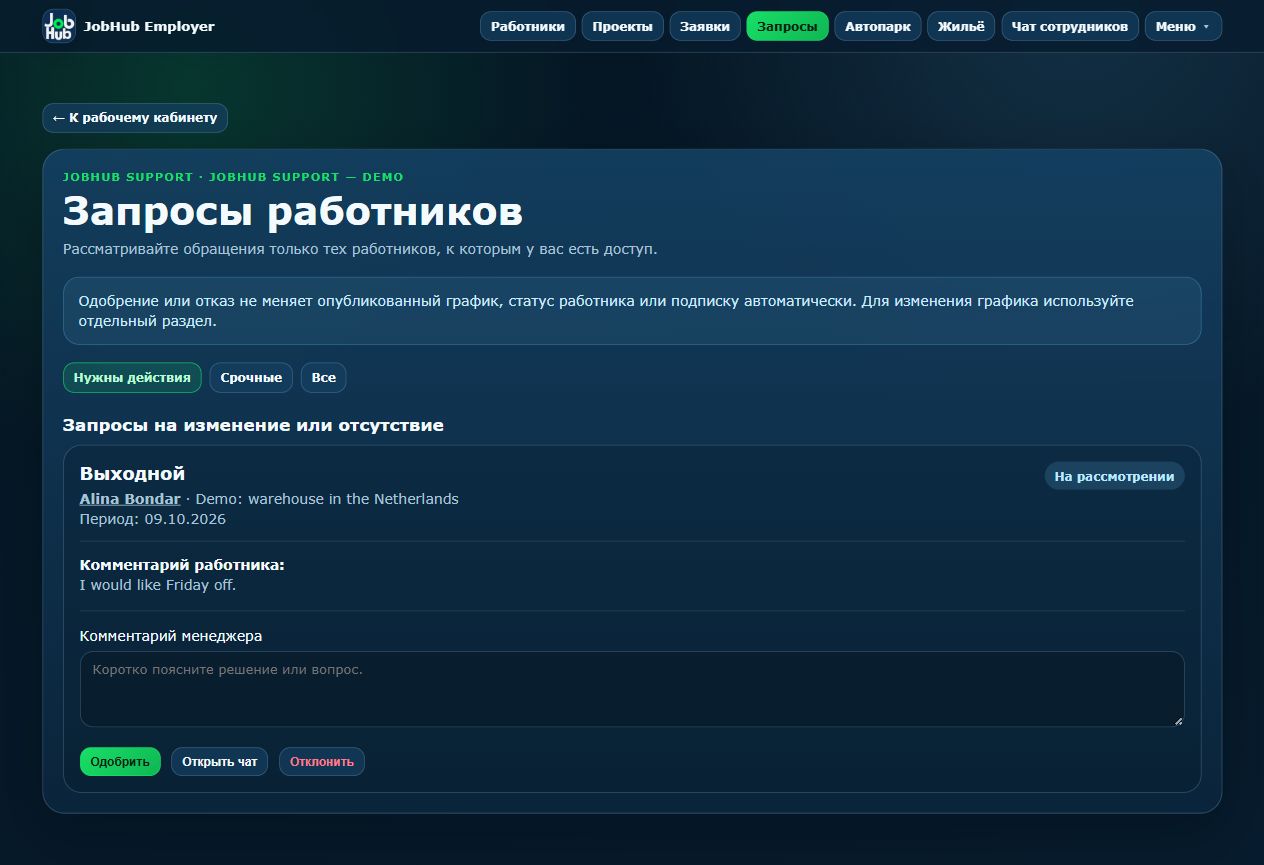Screen dimensions: 1264x865
Task: Show Все requests filter
Action: [323, 378]
